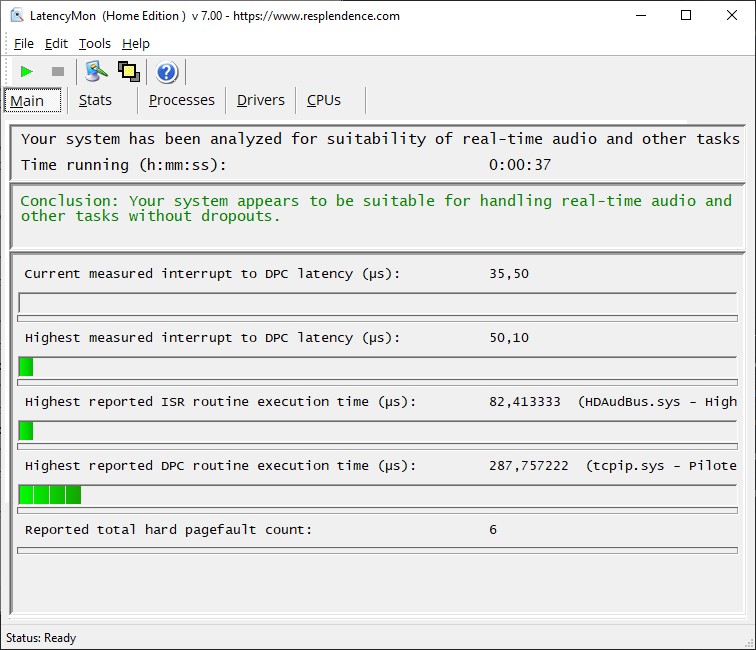Click the highest ISR routine execution bar
Image resolution: width=756 pixels, height=650 pixels.
pos(378,431)
